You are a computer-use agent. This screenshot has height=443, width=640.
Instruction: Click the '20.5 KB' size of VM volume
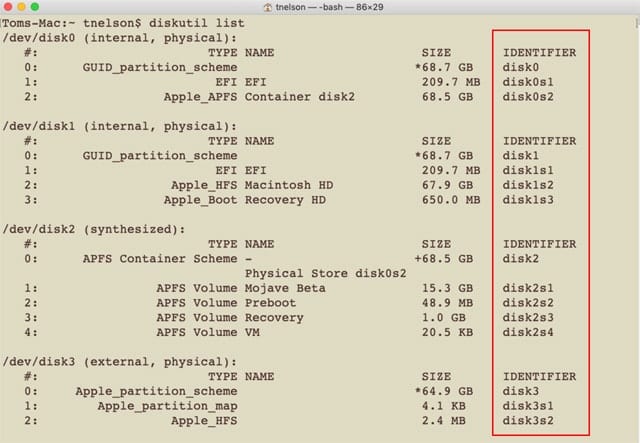pyautogui.click(x=453, y=332)
